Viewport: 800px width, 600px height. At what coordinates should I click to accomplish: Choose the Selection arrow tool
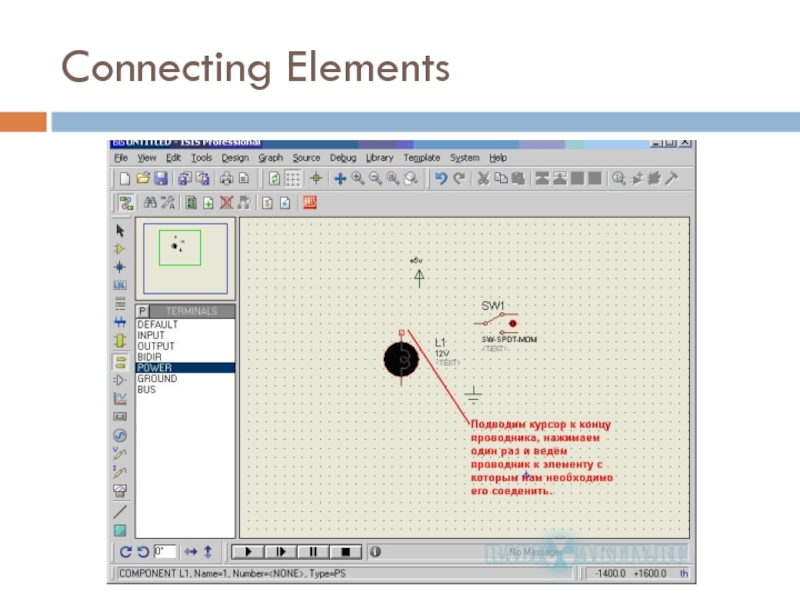tap(120, 231)
